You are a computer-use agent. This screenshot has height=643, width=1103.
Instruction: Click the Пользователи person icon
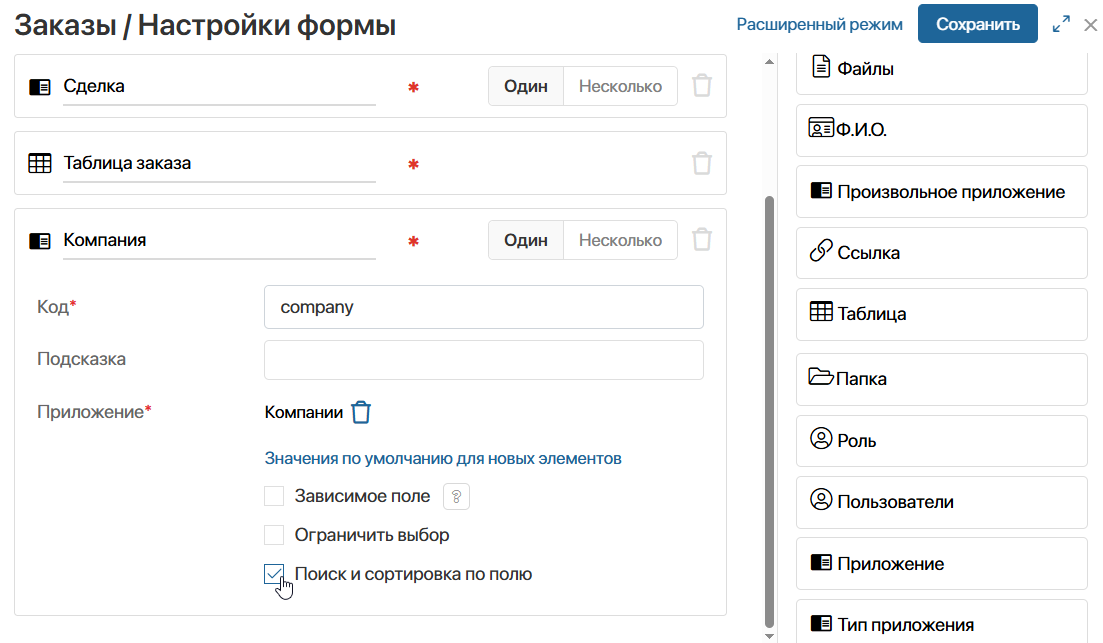[x=821, y=499]
